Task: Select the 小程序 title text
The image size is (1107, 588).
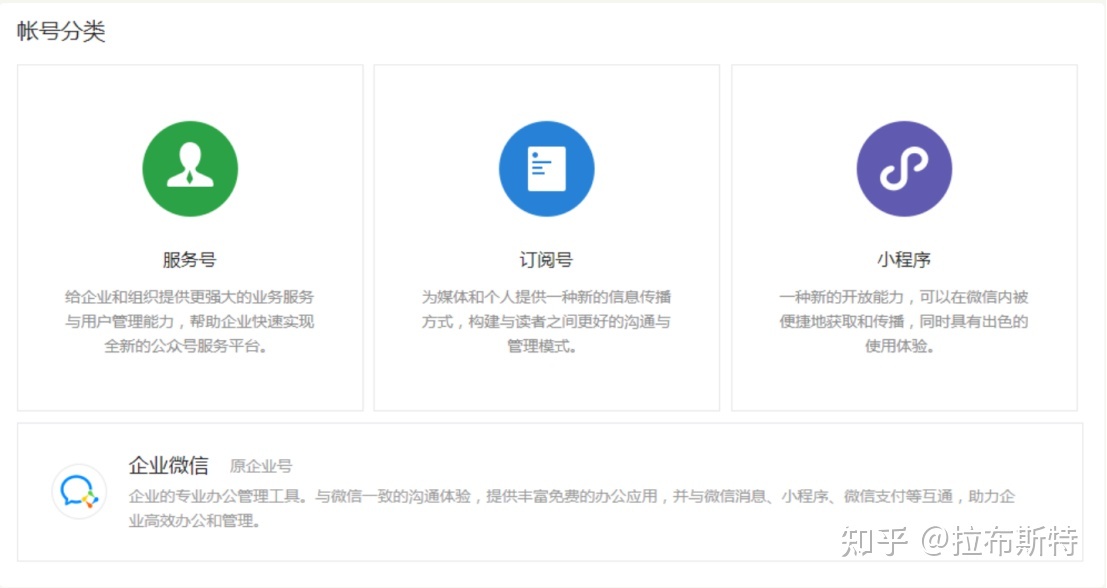Action: tap(904, 260)
